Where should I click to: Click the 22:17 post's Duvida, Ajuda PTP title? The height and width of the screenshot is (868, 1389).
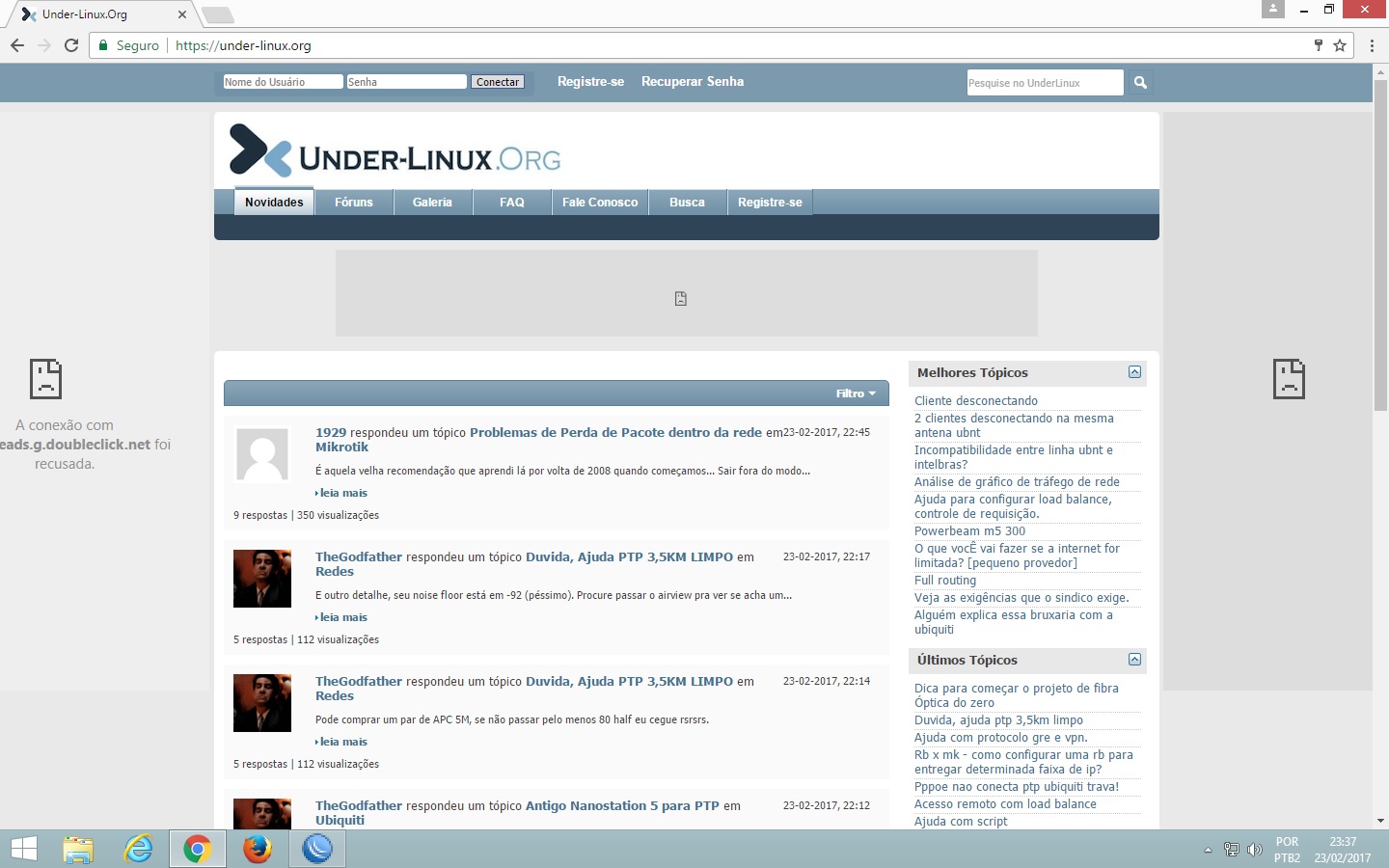coord(629,556)
